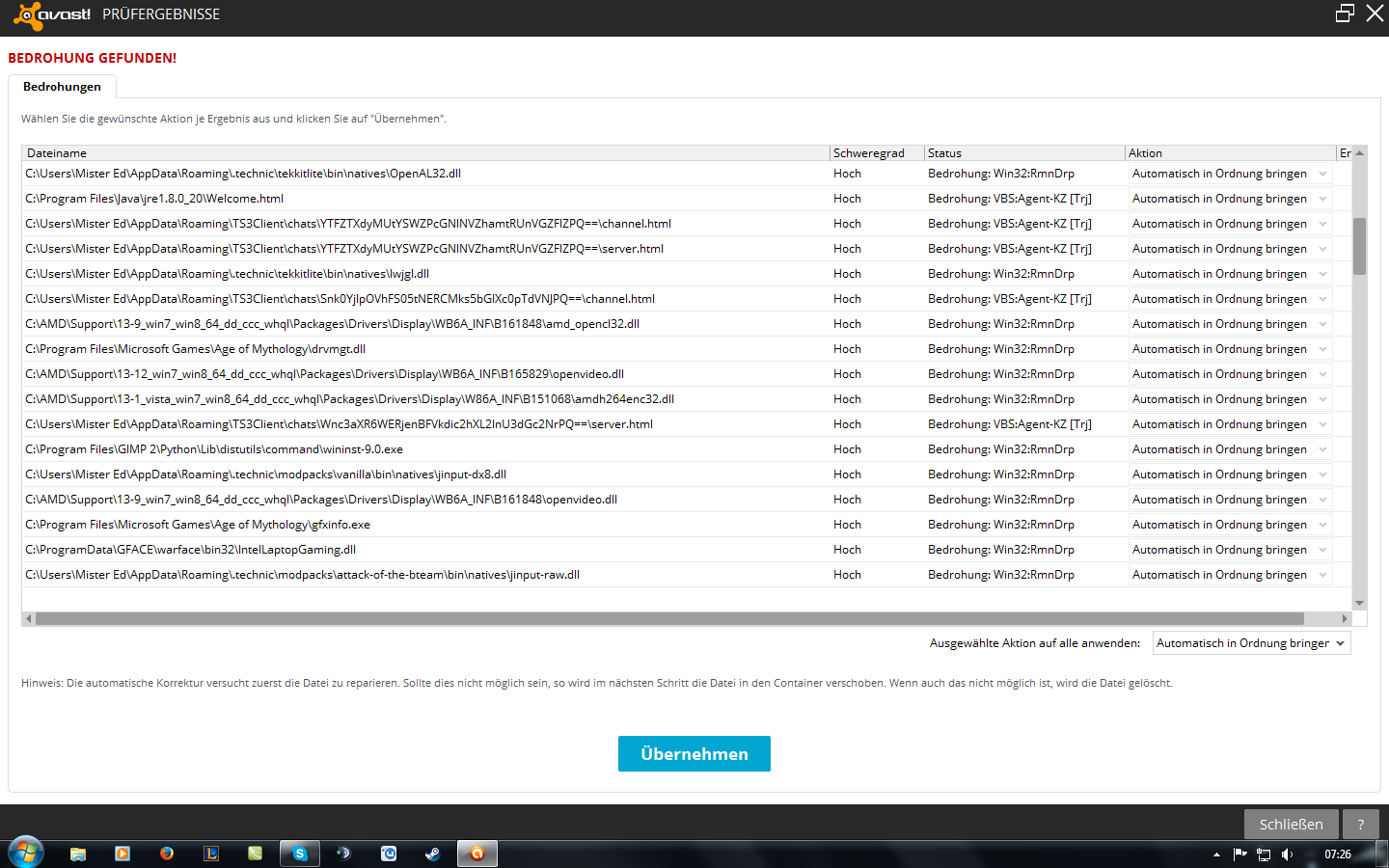The width and height of the screenshot is (1389, 868).
Task: Click the Übernehmen button
Action: click(x=694, y=754)
